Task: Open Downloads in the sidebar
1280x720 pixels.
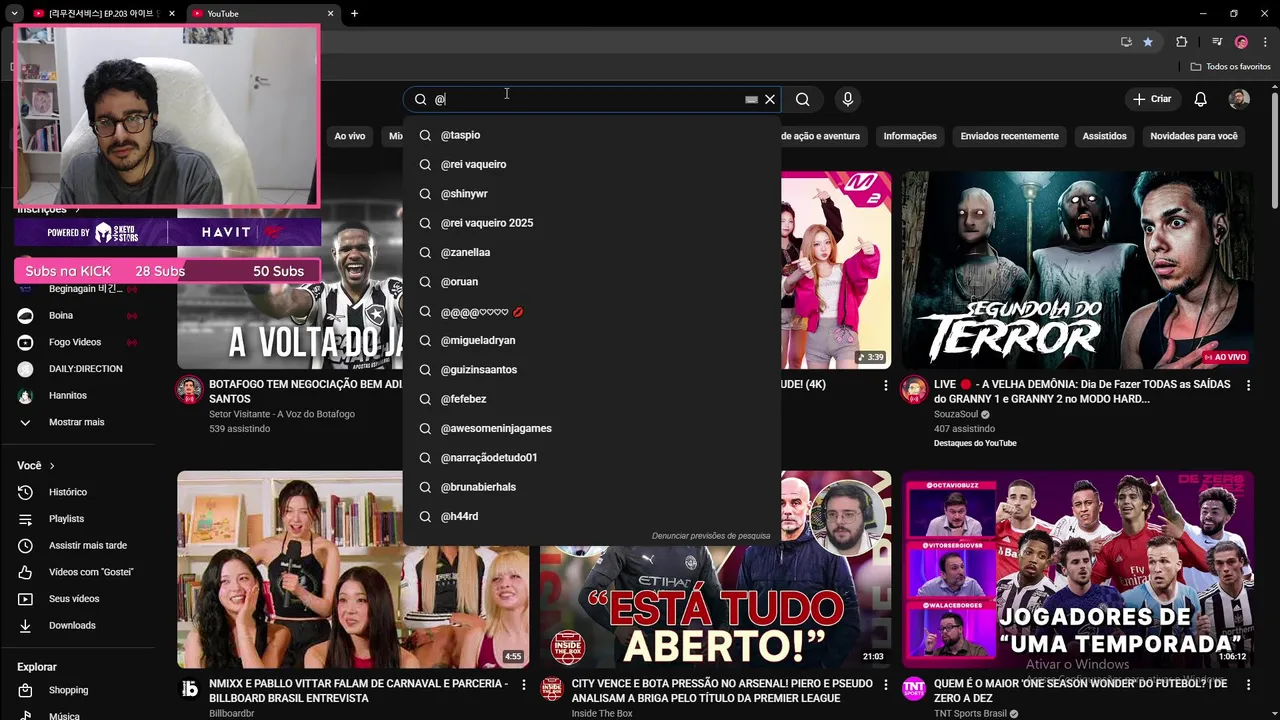Action: [76, 625]
